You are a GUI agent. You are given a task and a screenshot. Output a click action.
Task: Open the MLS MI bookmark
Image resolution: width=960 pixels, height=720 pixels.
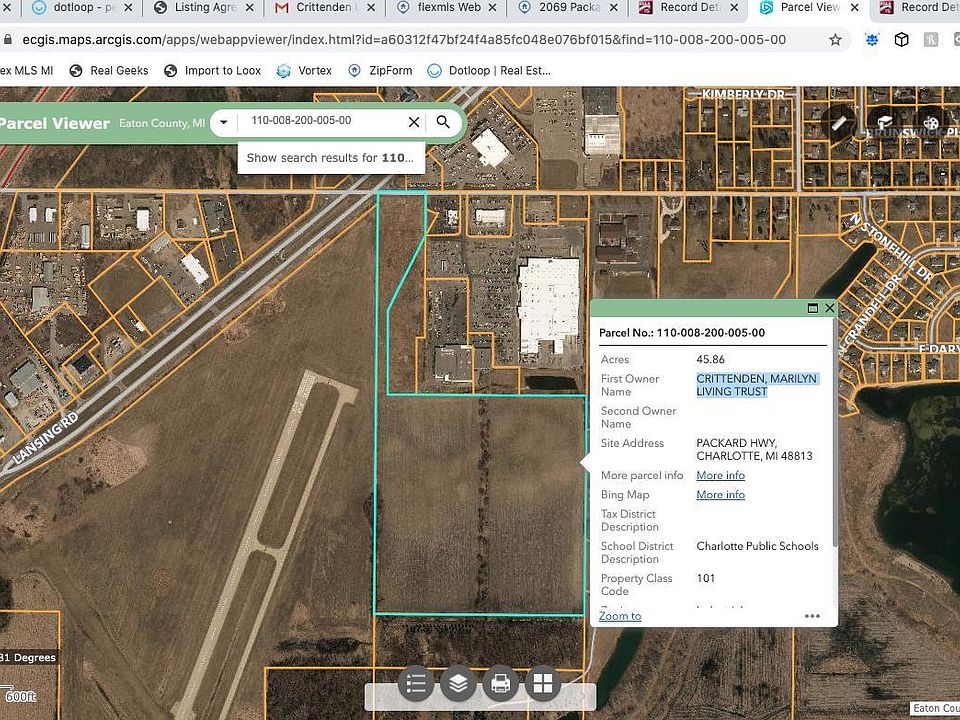(x=26, y=70)
